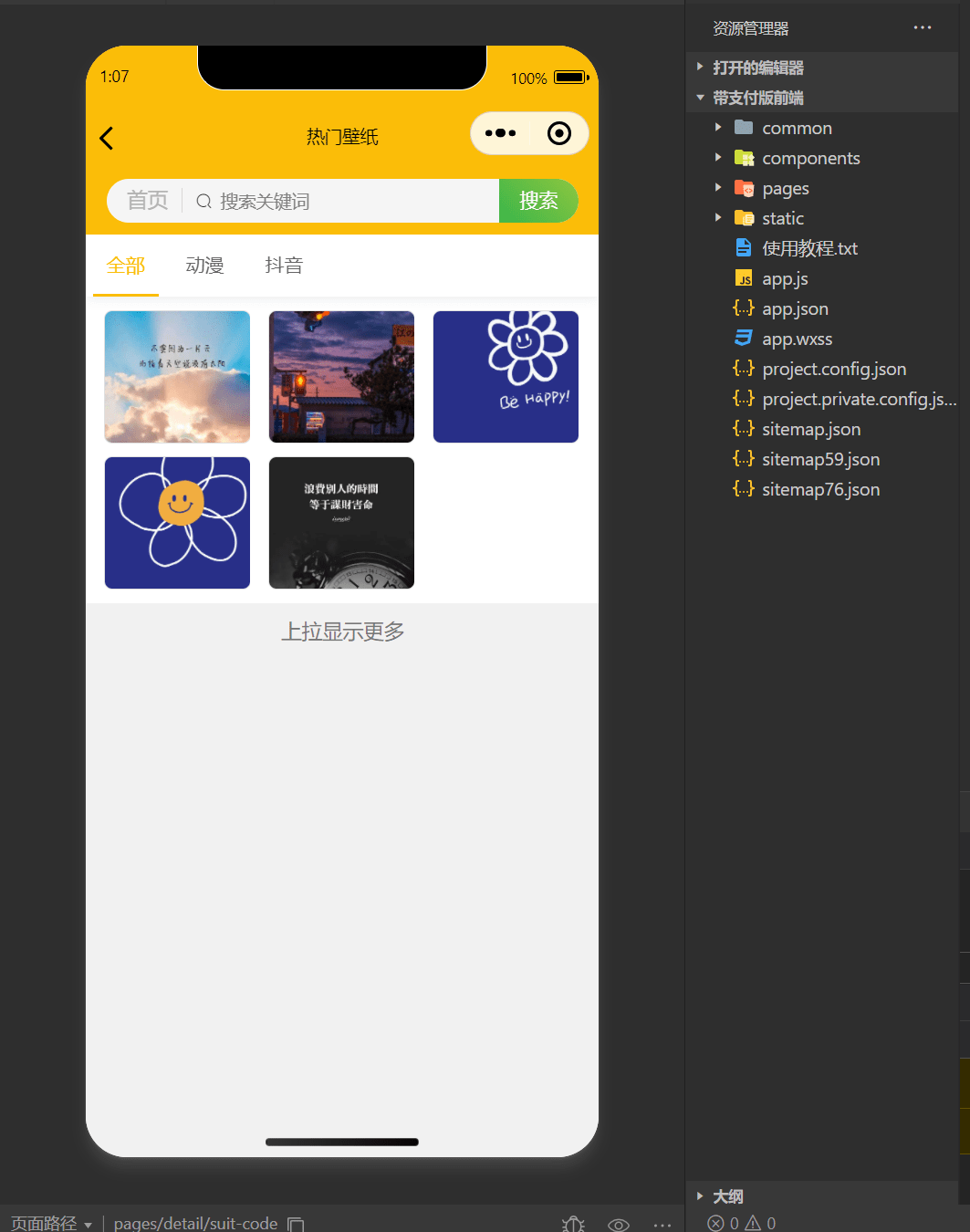
Task: Click the pages folder icon
Action: coord(744,187)
